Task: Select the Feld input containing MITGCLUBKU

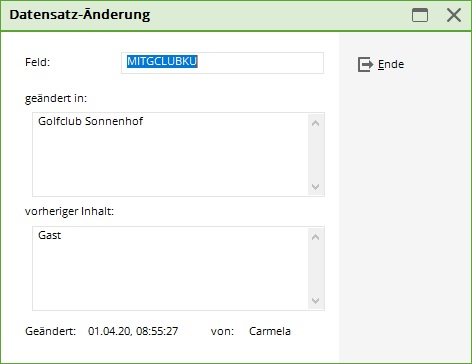Action: (222, 63)
